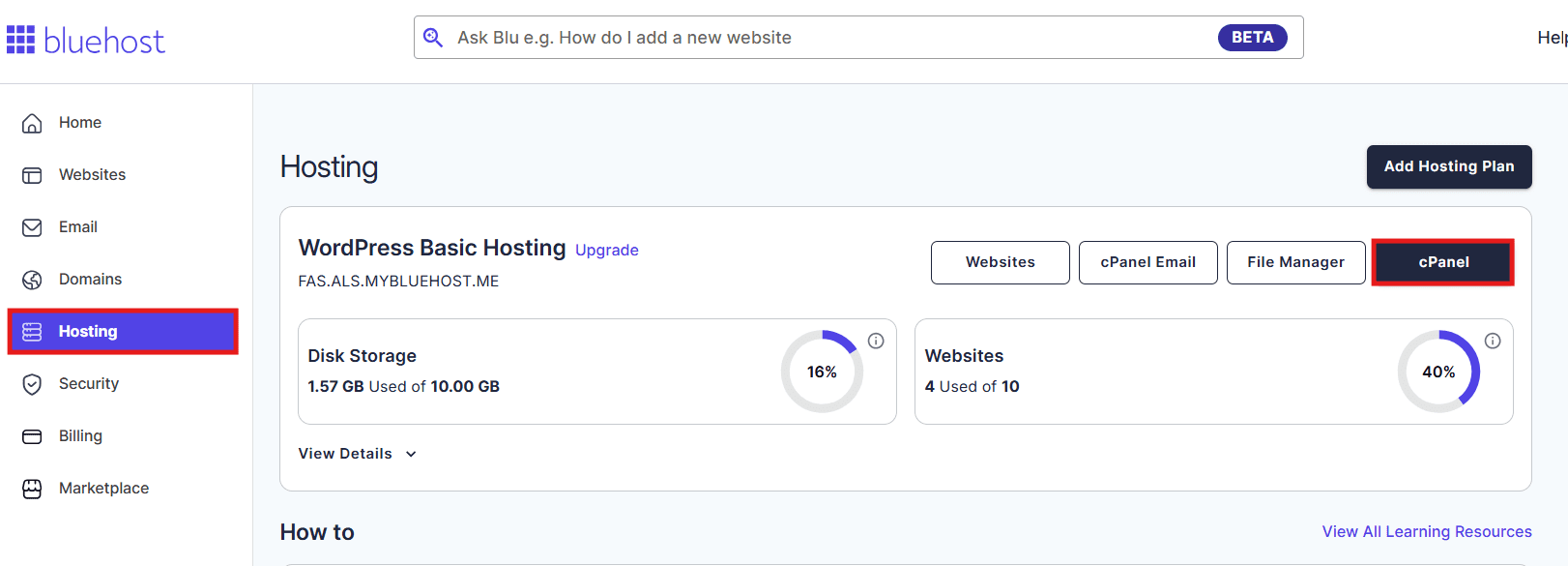The image size is (1568, 566).
Task: Click the FAS.ALS.MYBLUEHOST.ME domain text
Action: pos(398,282)
